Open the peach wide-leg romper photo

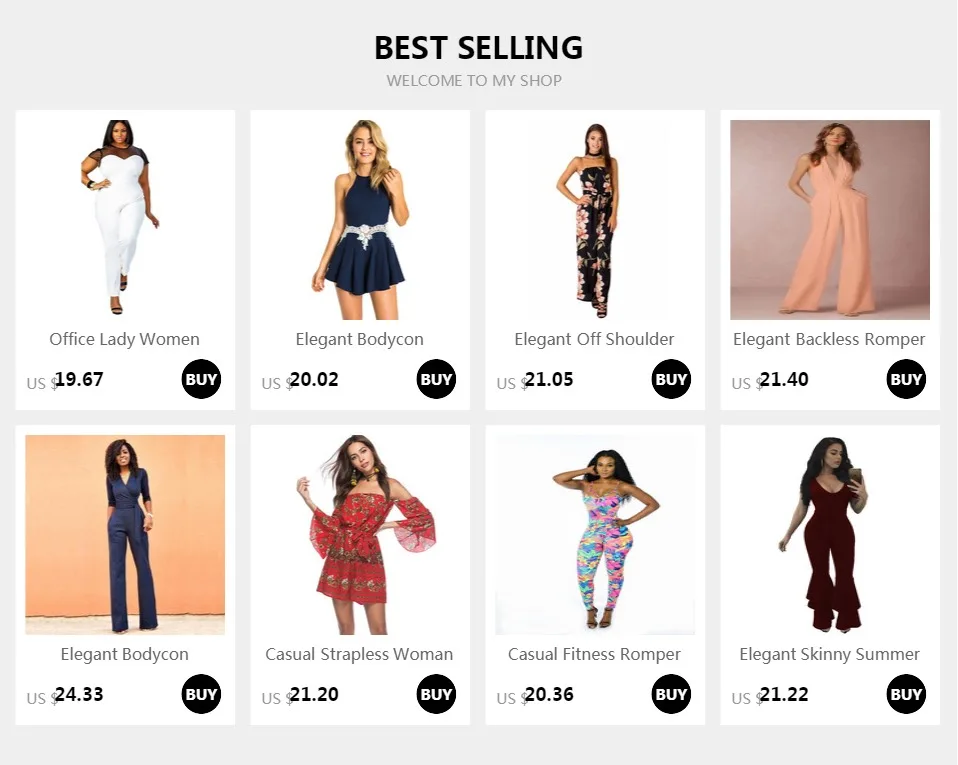[x=830, y=219]
